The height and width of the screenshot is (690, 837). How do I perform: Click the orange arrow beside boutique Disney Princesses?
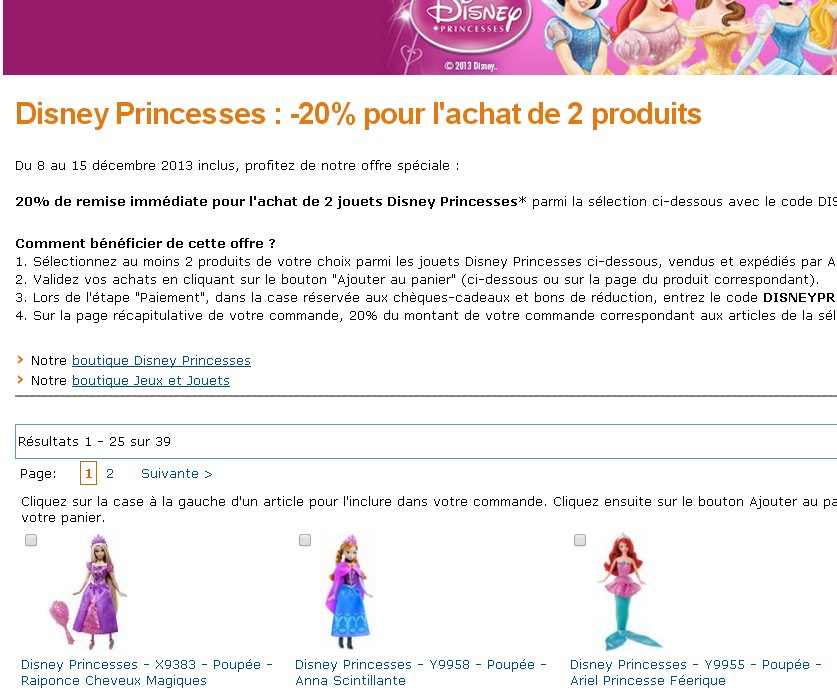[x=20, y=360]
